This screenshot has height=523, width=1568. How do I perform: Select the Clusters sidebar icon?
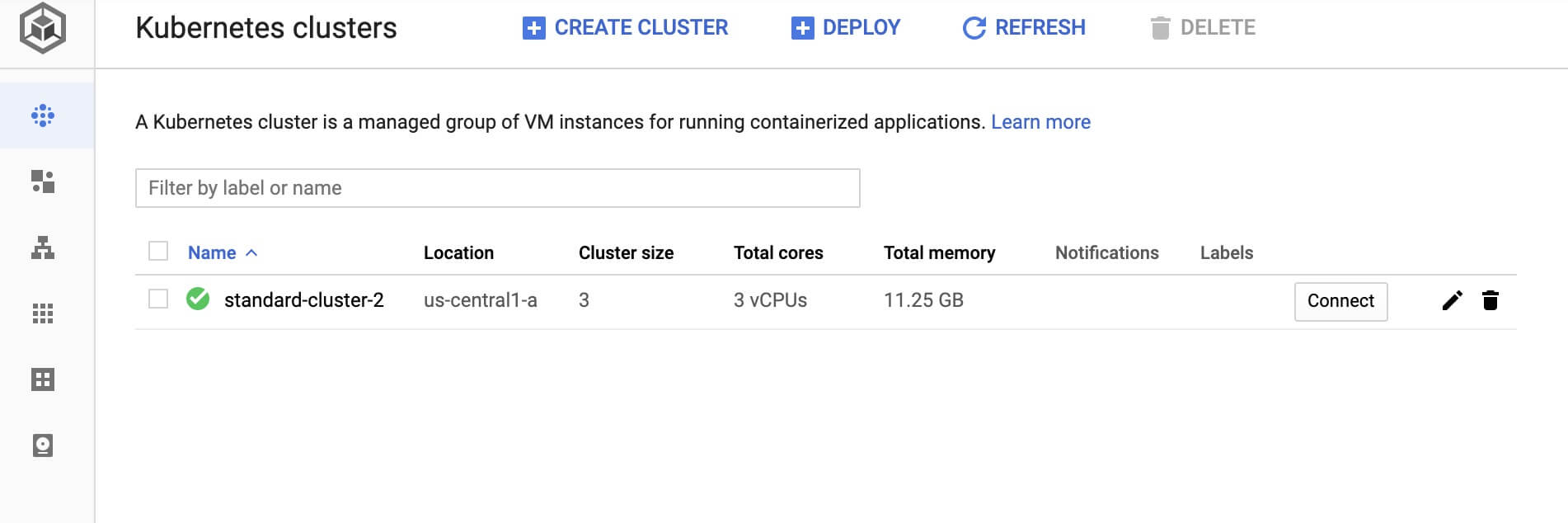[43, 115]
